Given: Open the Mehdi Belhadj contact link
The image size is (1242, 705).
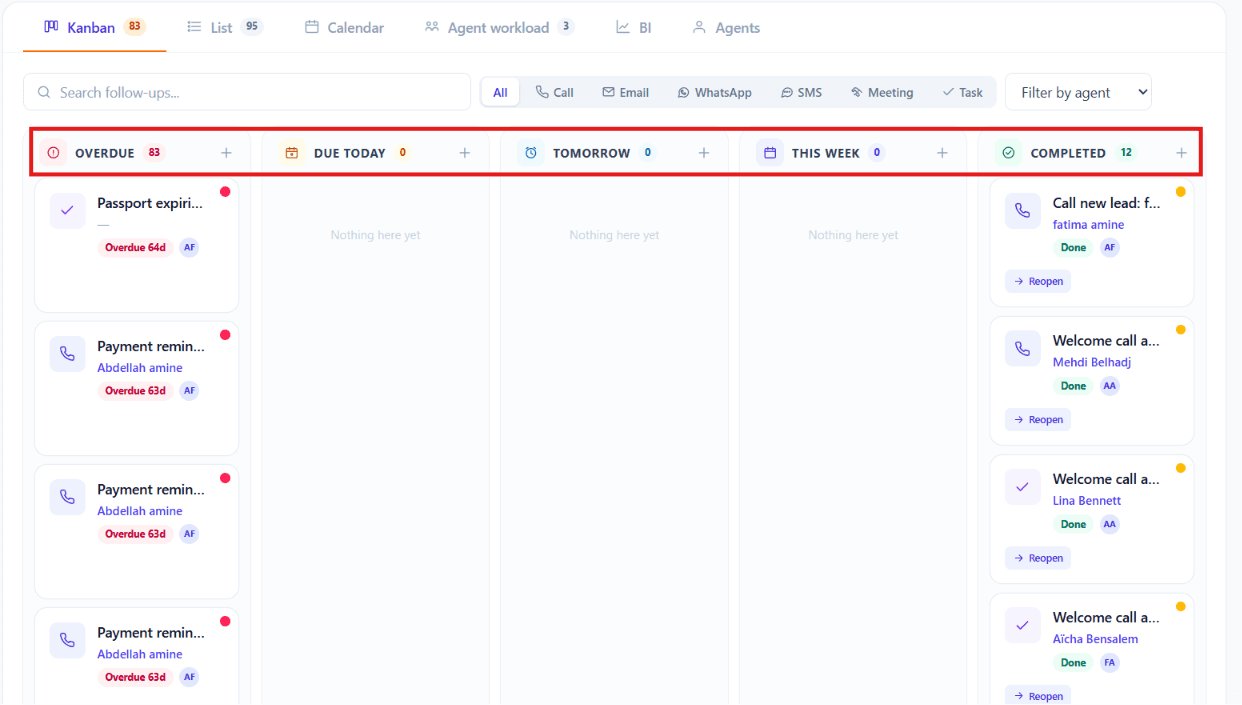Looking at the screenshot, I should click(x=1092, y=363).
